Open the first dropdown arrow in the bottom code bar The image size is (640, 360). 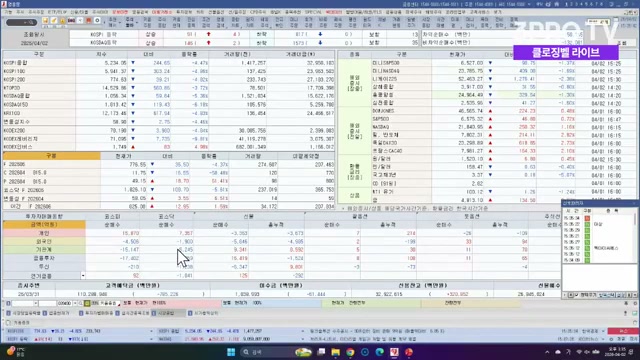tap(36, 303)
